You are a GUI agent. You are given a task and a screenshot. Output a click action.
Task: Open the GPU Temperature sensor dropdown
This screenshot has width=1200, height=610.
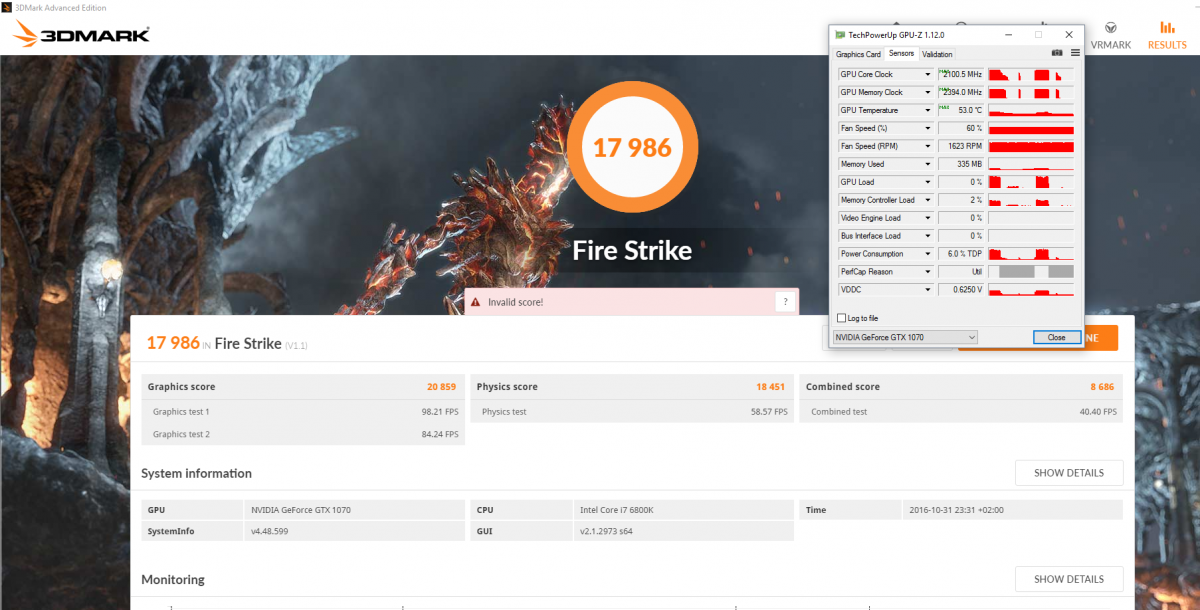[x=928, y=110]
